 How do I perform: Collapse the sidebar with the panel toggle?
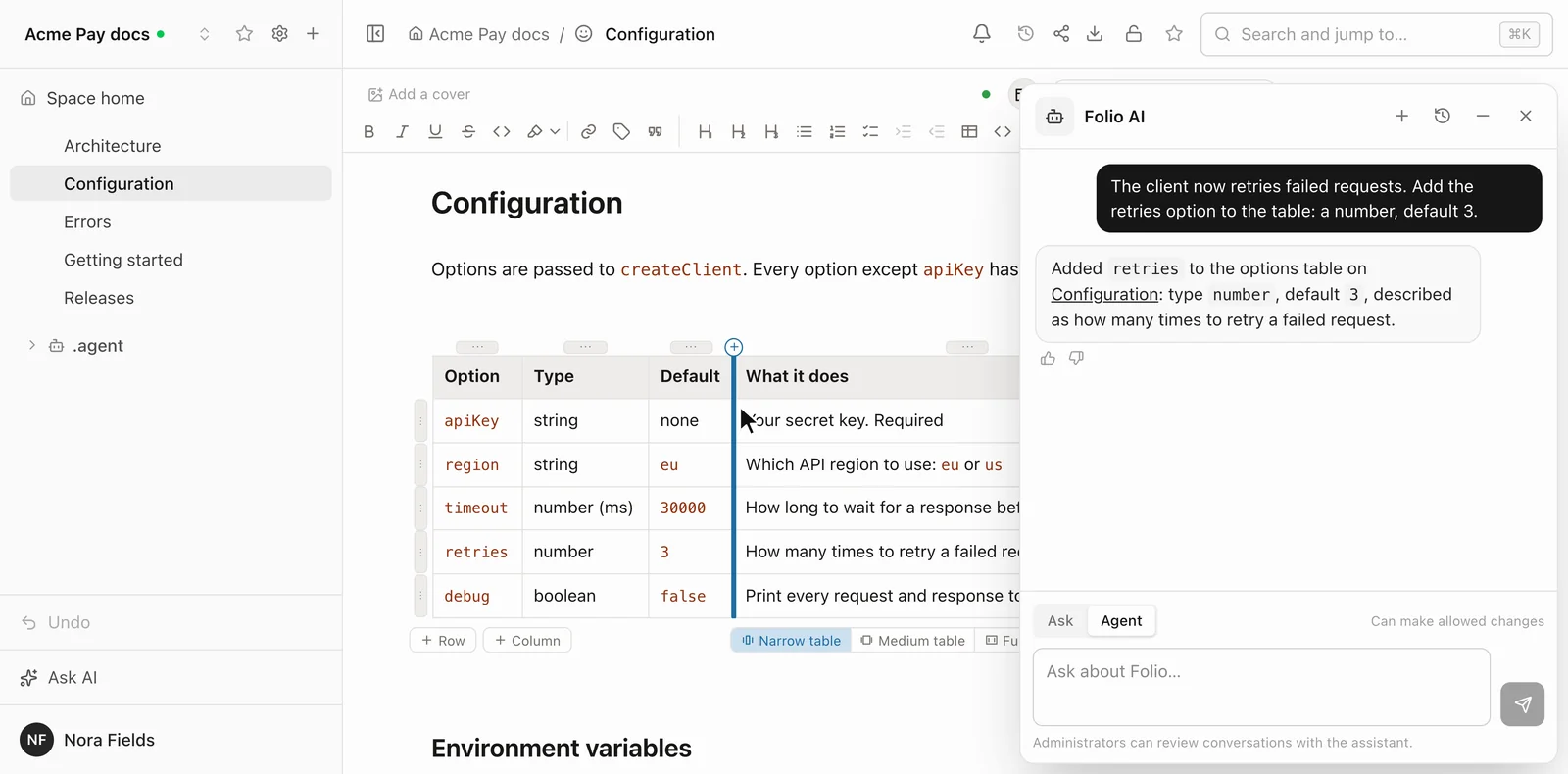tap(375, 34)
